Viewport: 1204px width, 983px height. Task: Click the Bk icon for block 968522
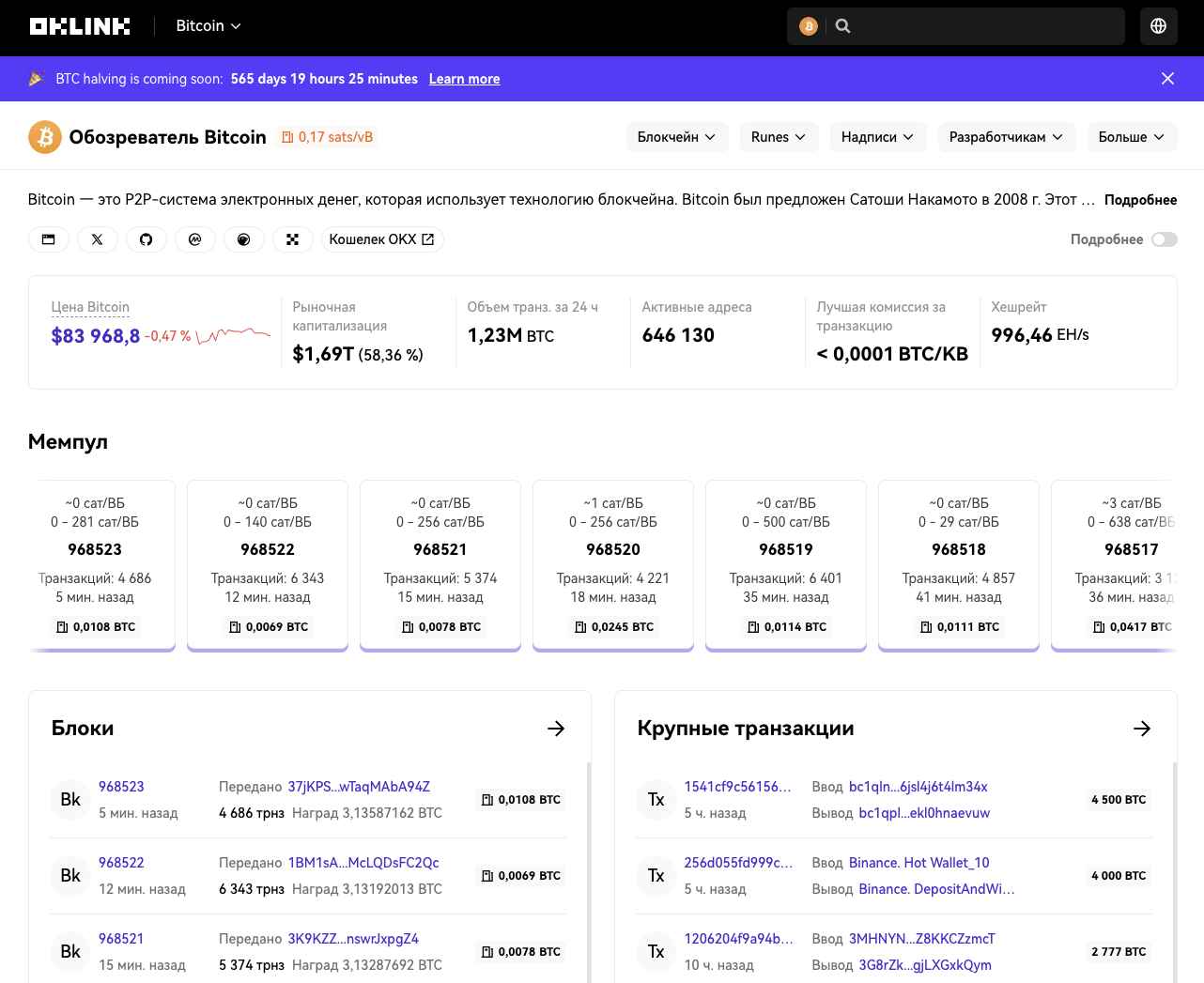[70, 876]
